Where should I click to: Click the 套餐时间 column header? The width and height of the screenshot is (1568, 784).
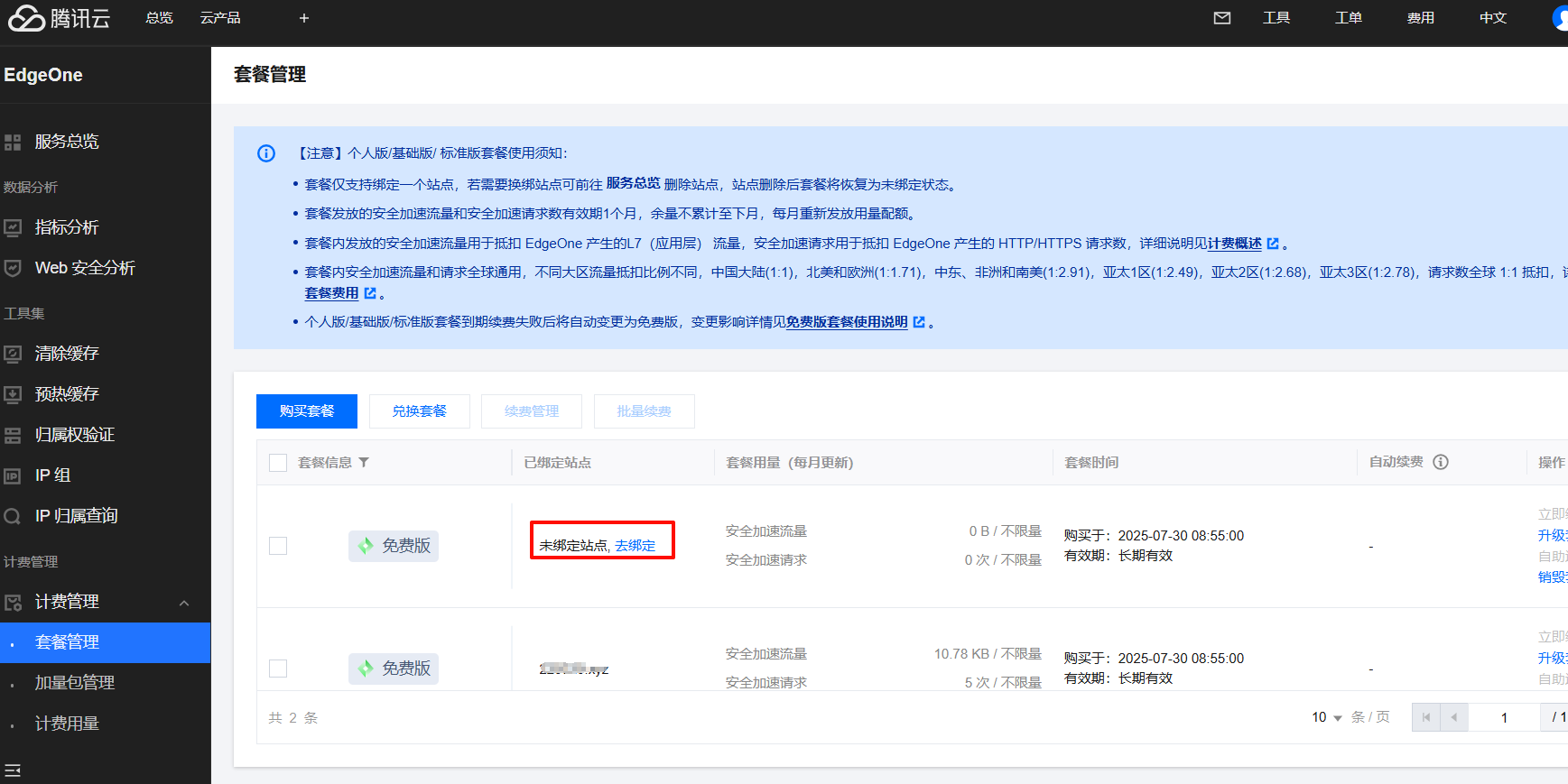[x=1091, y=463]
